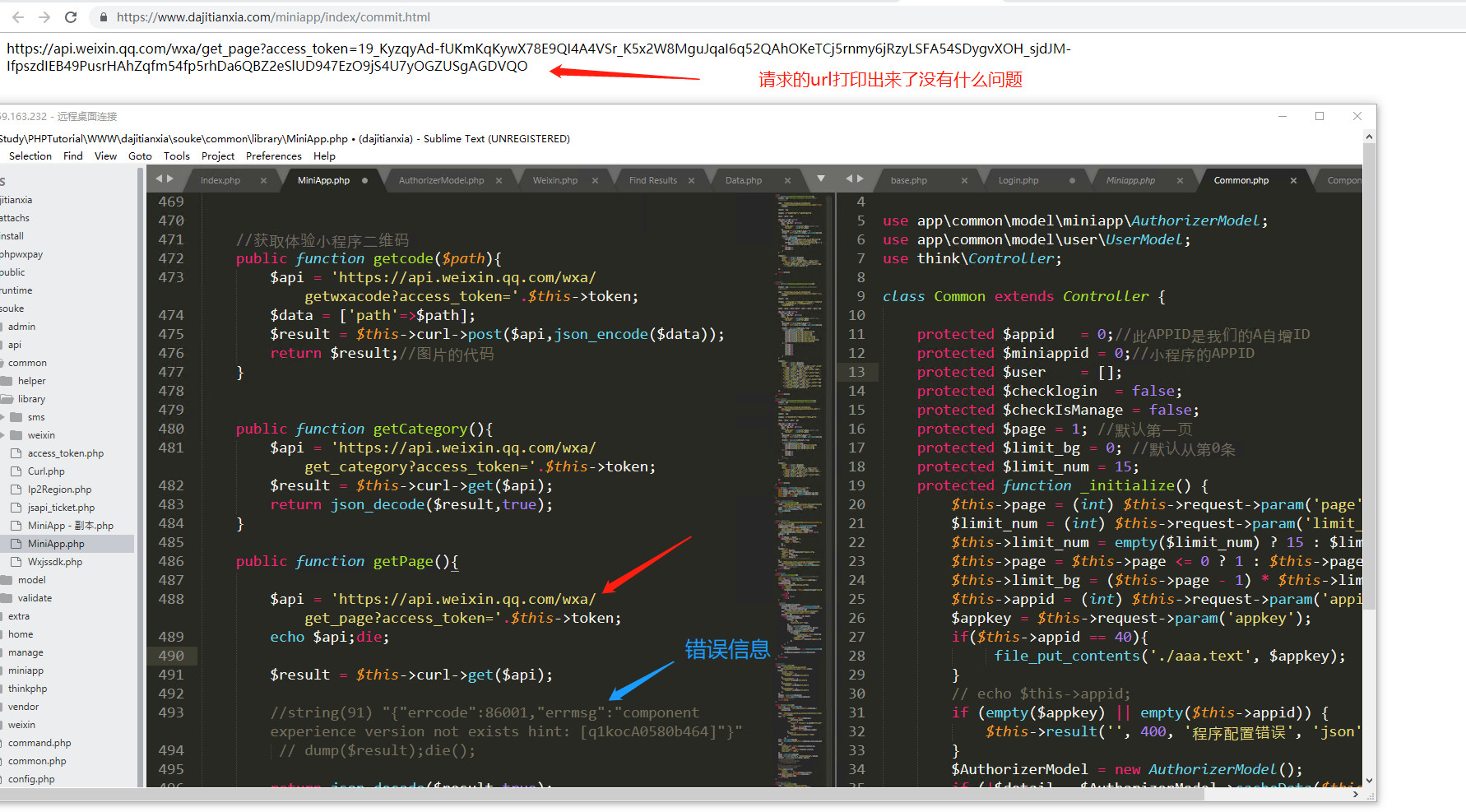The height and width of the screenshot is (812, 1466).
Task: Open jsapi_ticket.php from the sidebar
Action: (61, 508)
